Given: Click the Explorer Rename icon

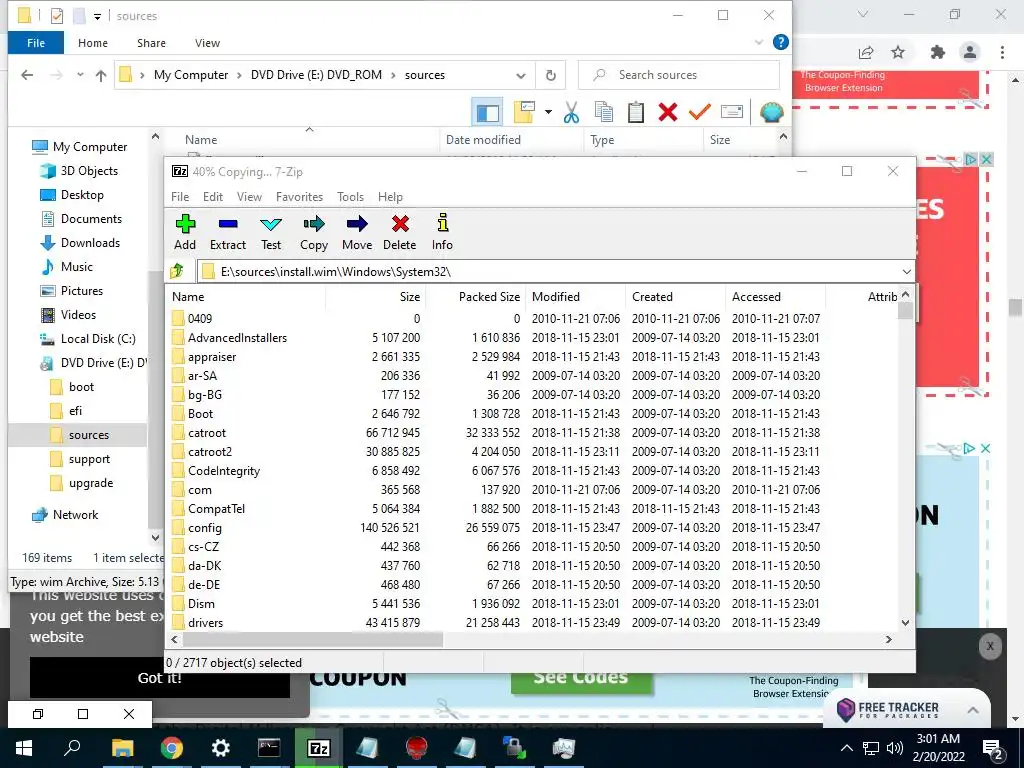Looking at the screenshot, I should click(731, 112).
